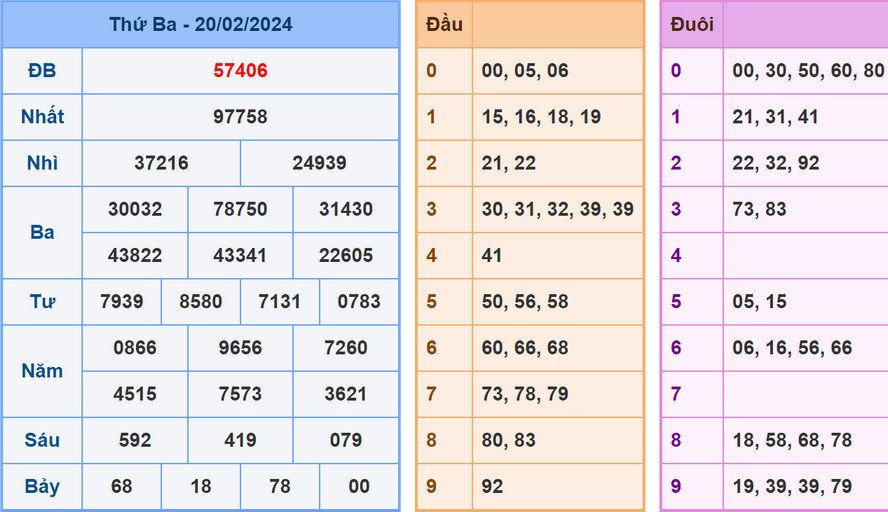Select the red special prize number 57406
Viewport: 888px width, 512px height.
pyautogui.click(x=240, y=71)
